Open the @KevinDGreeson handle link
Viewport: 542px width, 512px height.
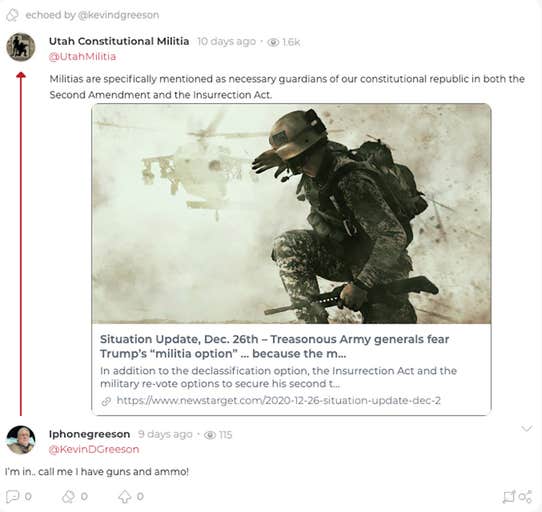94,449
